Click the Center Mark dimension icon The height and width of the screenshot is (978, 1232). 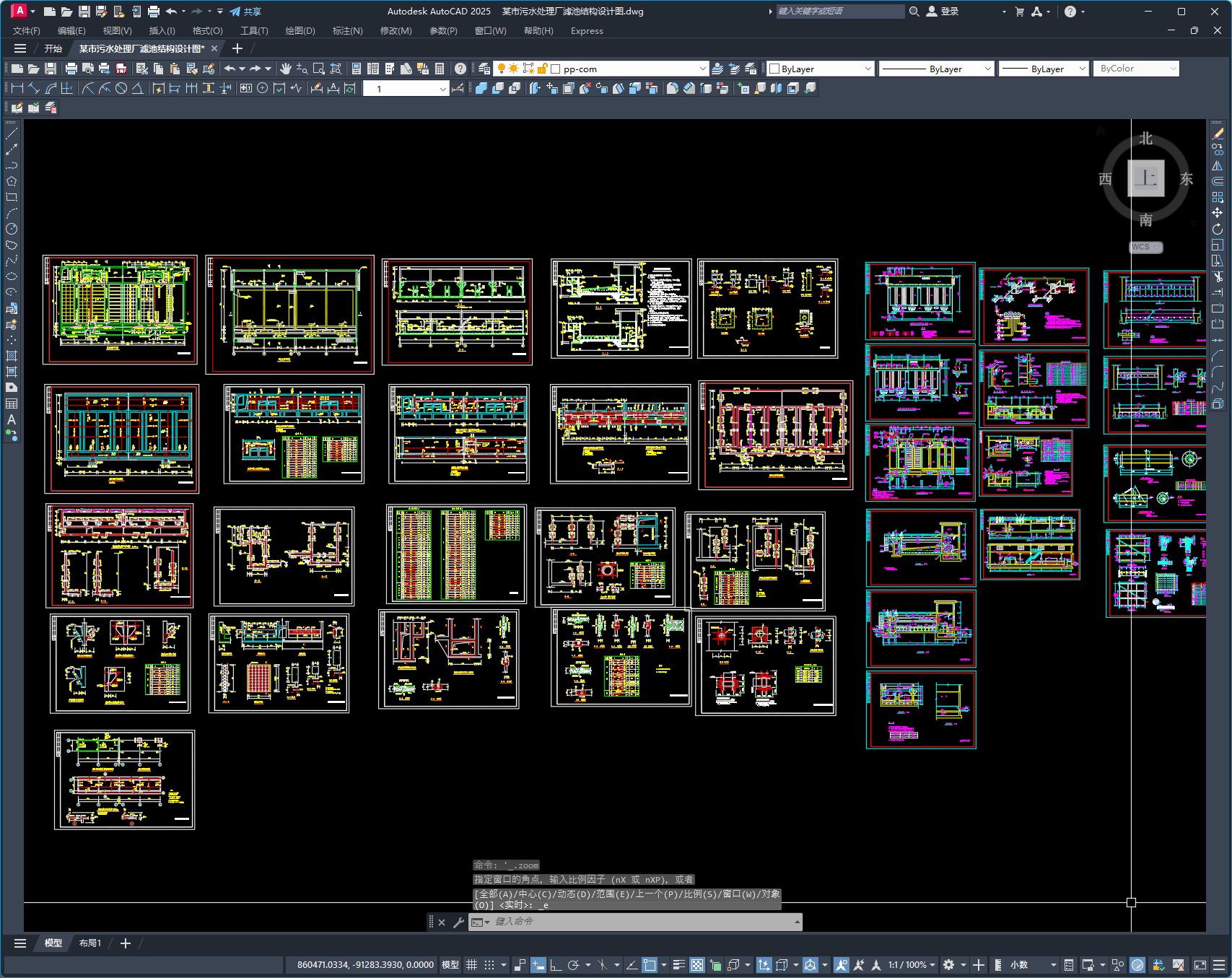263,88
